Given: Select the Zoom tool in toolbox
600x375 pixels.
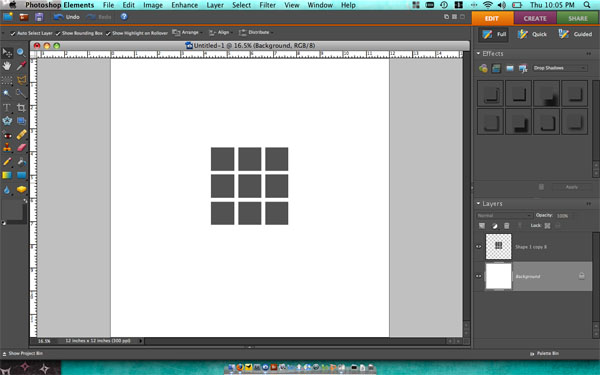Looking at the screenshot, I should pos(21,52).
